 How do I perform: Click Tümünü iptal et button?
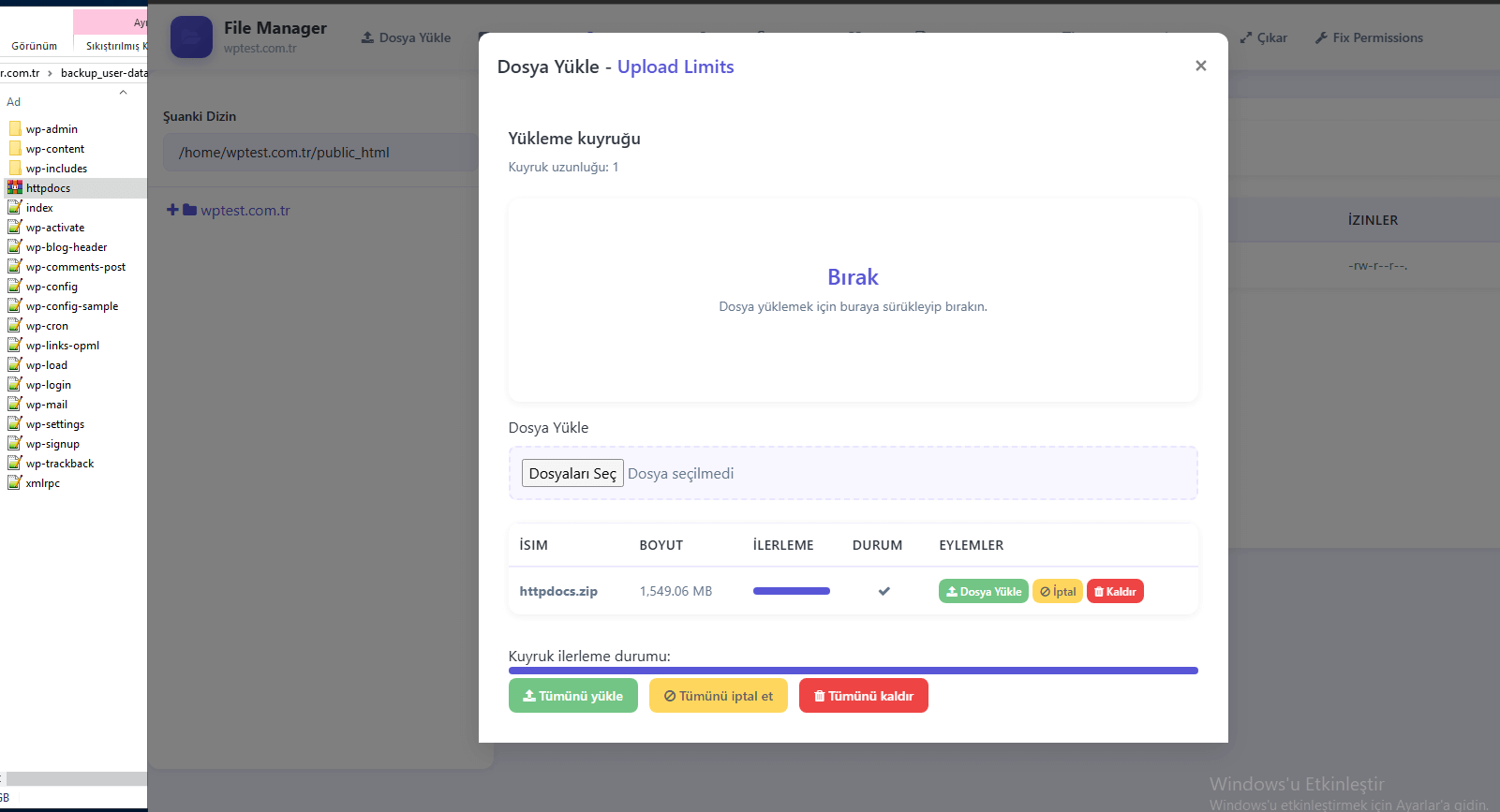point(718,696)
